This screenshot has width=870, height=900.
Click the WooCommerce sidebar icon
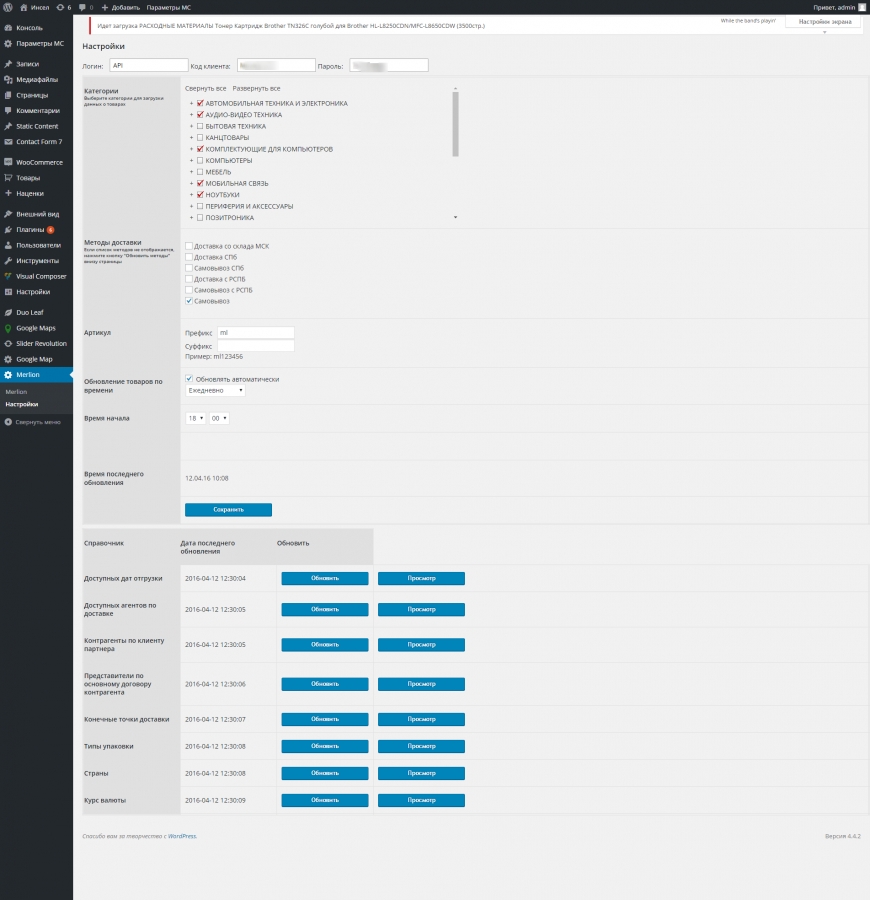coord(8,162)
